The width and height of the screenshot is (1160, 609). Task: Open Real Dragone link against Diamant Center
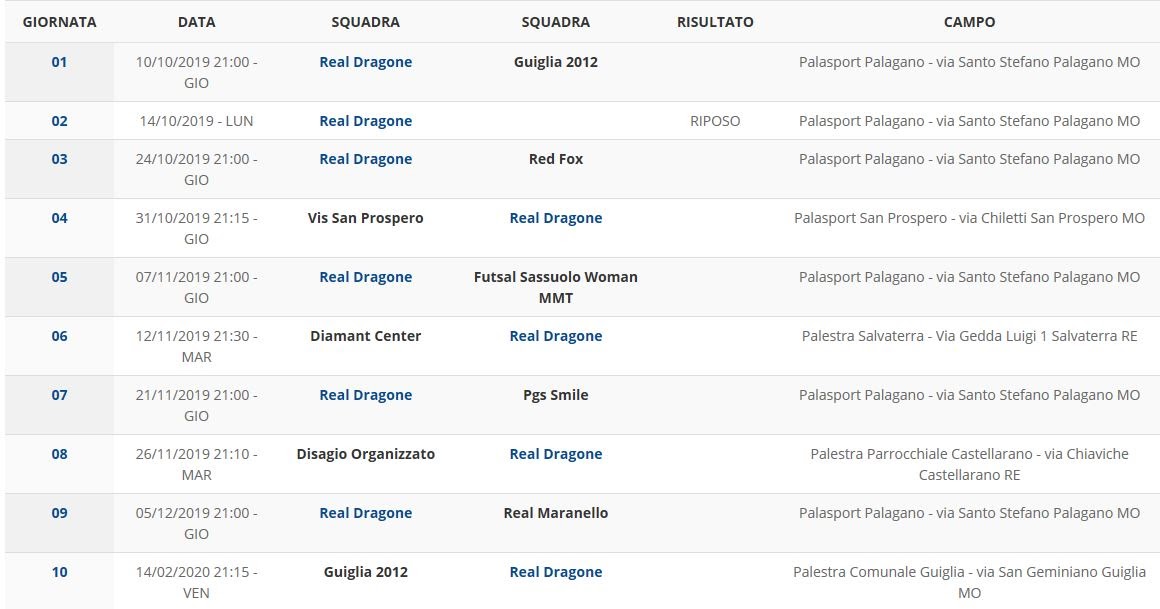click(556, 336)
